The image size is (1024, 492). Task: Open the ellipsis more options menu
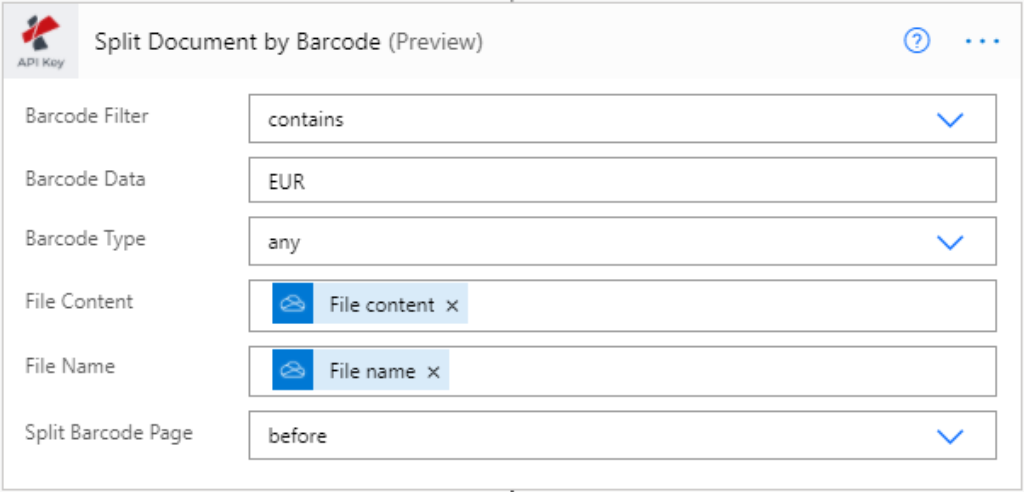click(982, 42)
